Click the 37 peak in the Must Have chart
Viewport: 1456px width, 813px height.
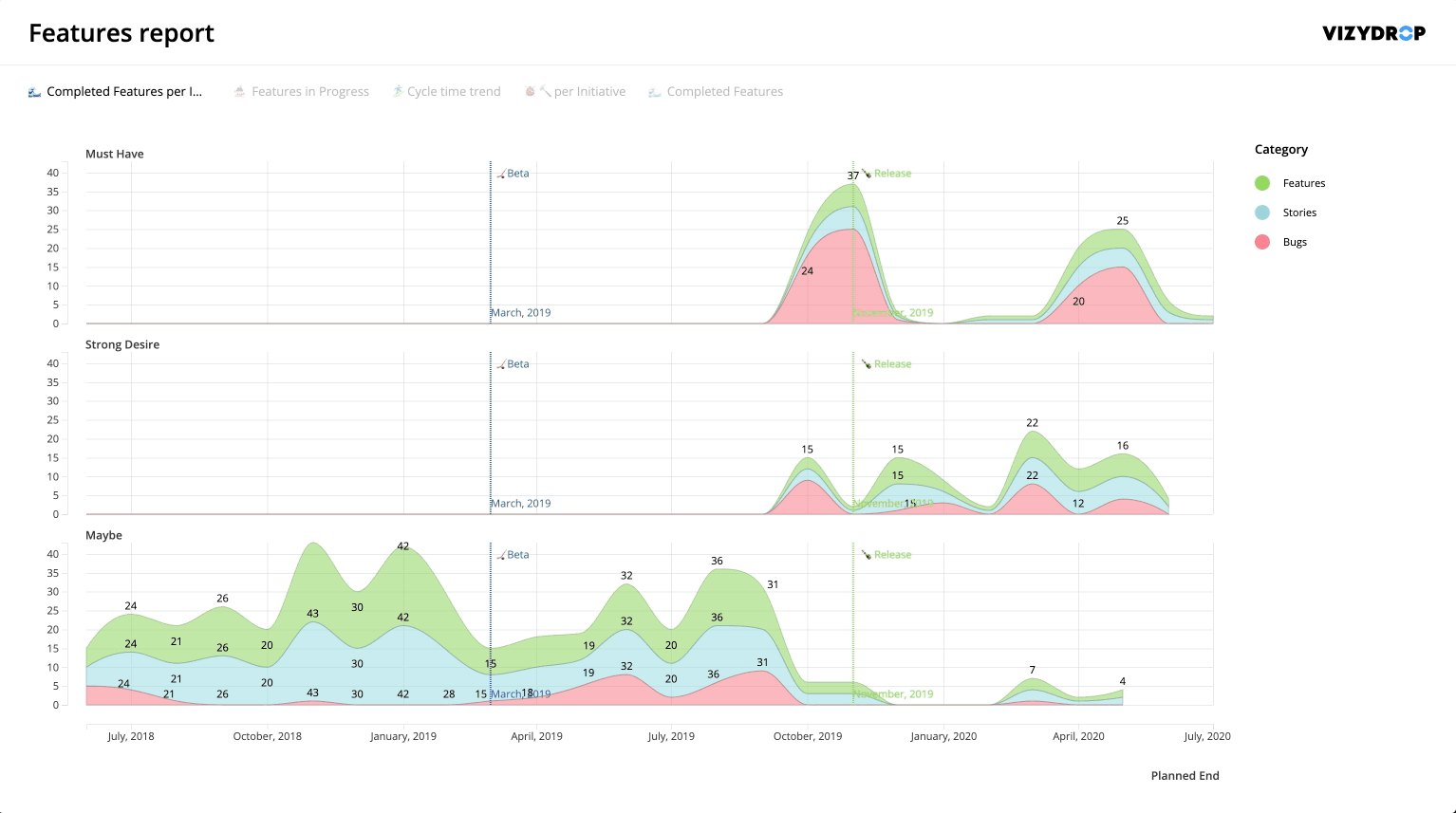pyautogui.click(x=852, y=176)
